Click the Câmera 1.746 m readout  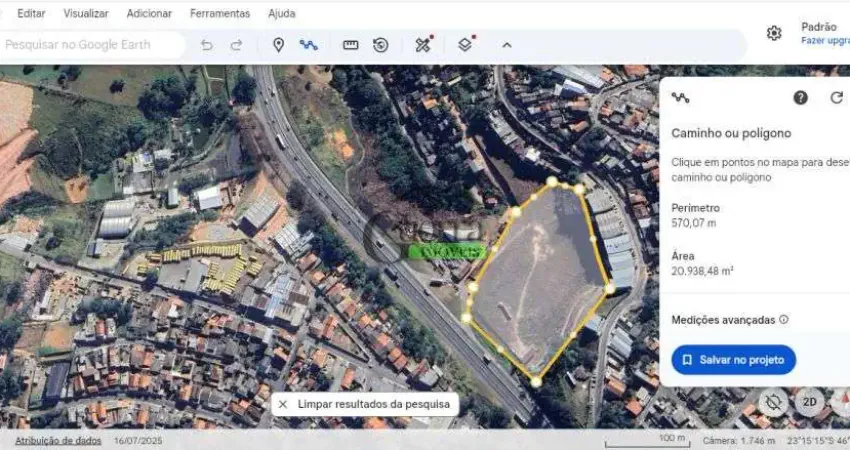[739, 441]
